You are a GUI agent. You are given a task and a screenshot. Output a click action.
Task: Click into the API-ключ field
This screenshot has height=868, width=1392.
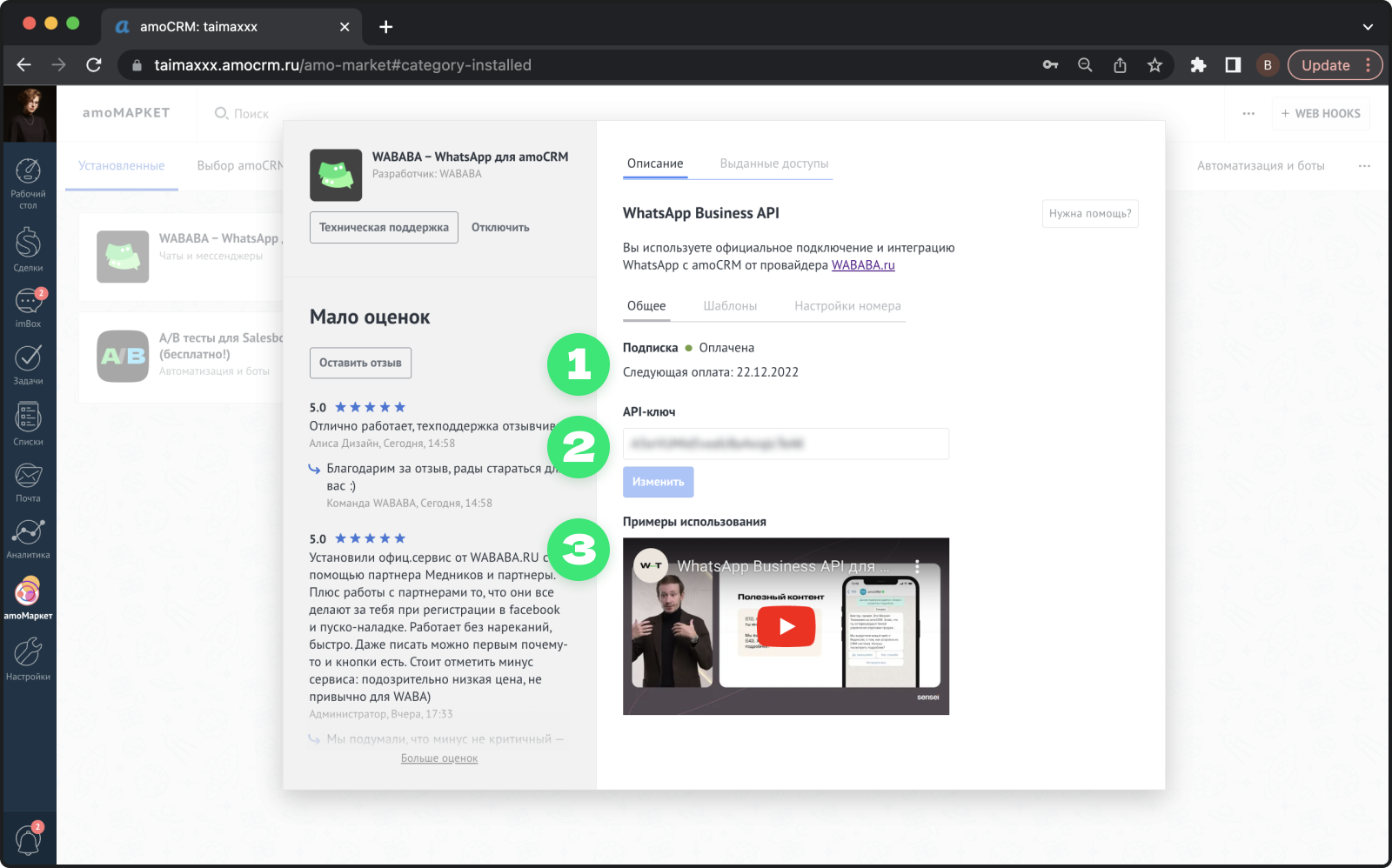tap(786, 444)
